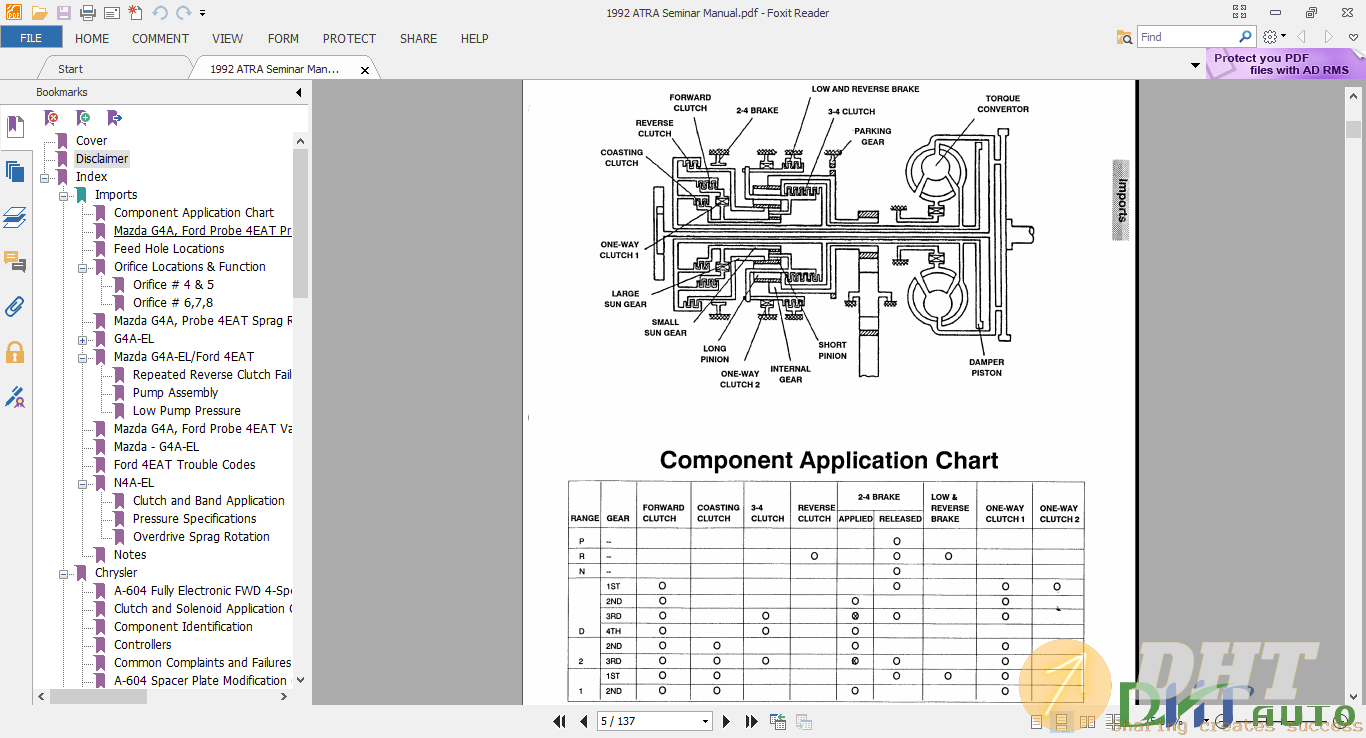Open the Bookmarks sidebar panel icon
Image resolution: width=1366 pixels, height=738 pixels.
[x=15, y=127]
